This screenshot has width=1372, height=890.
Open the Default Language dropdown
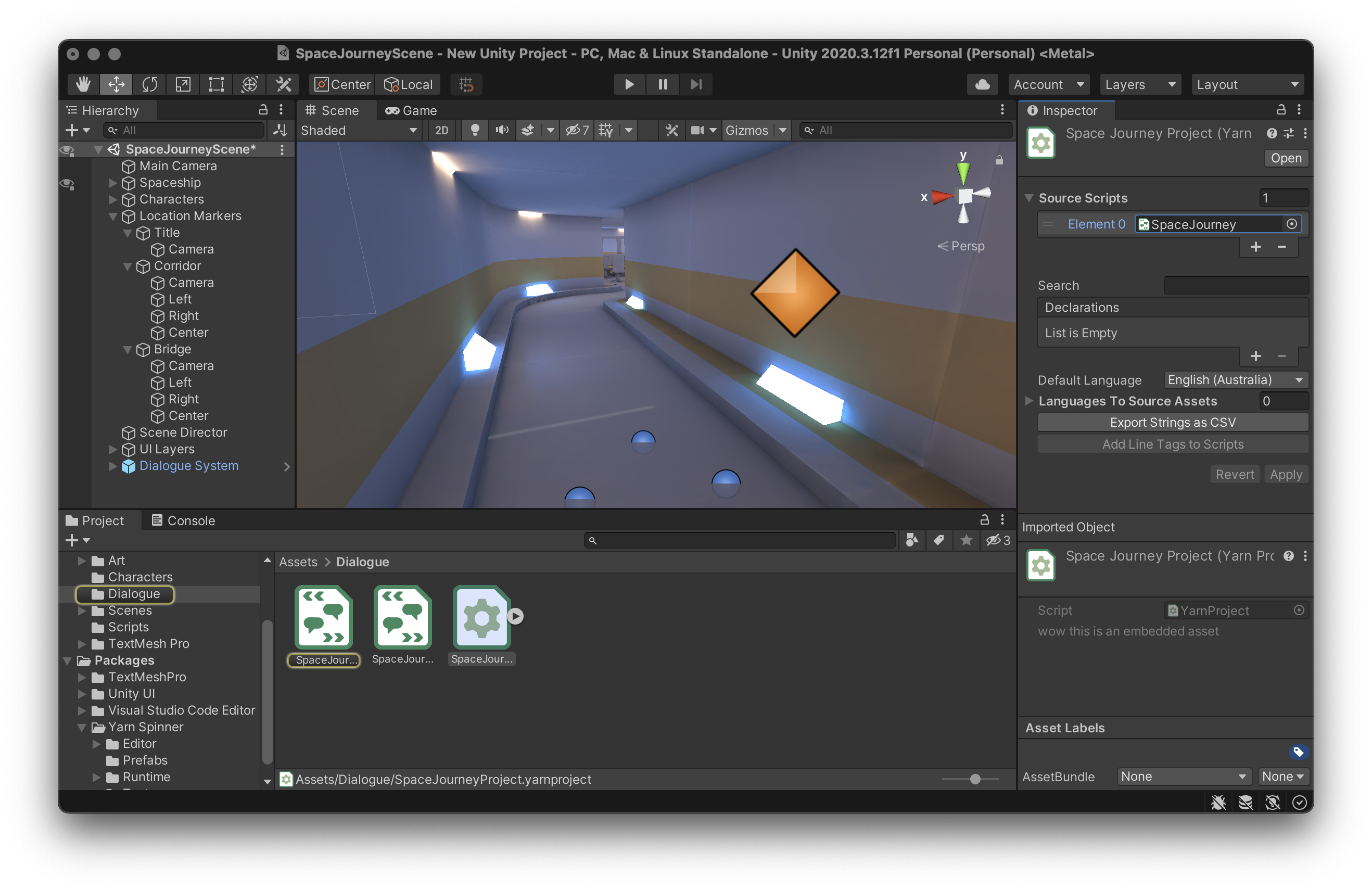[x=1235, y=380]
